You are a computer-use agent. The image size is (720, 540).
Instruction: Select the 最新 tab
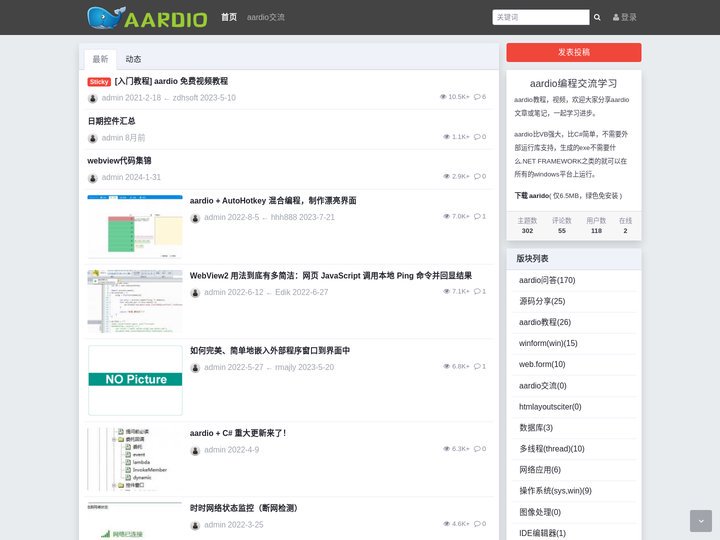pos(100,59)
